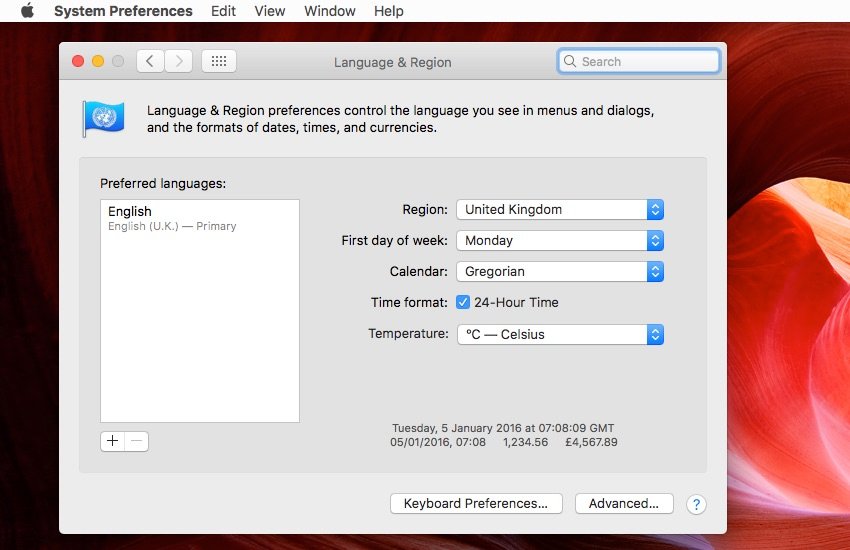Click the Preferred languages label
The image size is (850, 550).
click(x=163, y=184)
